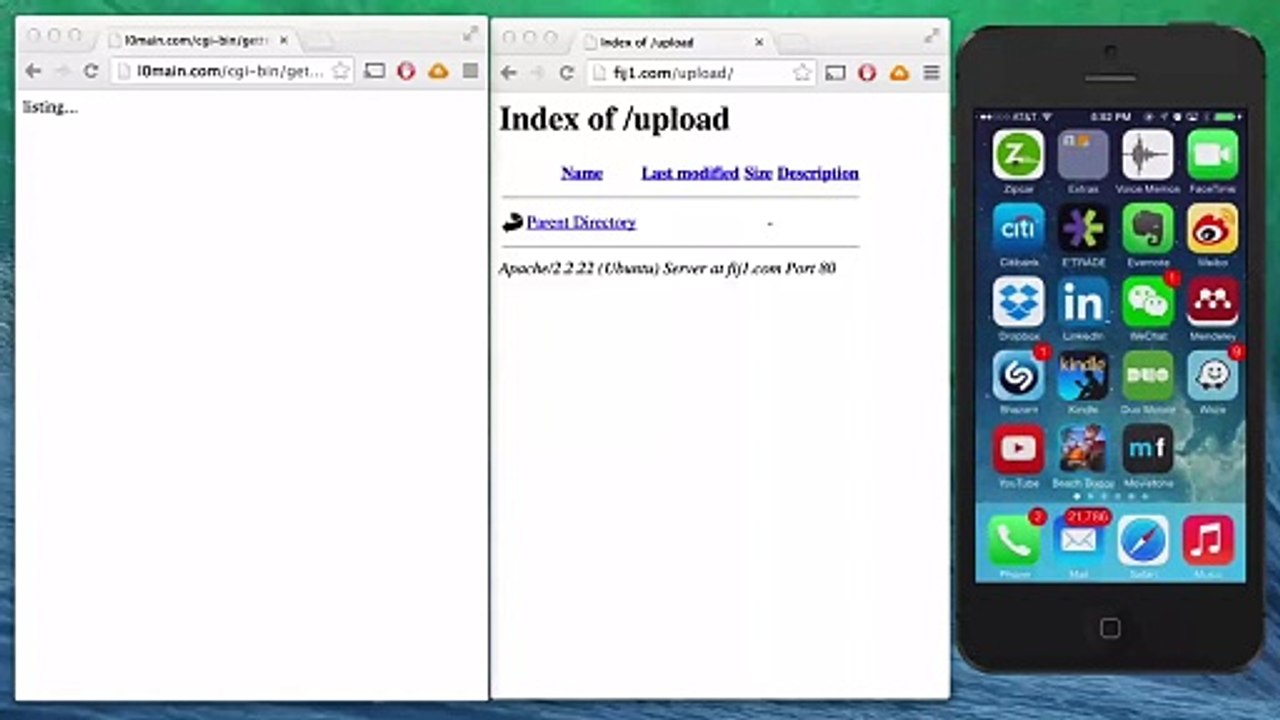This screenshot has width=1280, height=720.
Task: Close the "Index of /upload" tab
Action: 759,42
